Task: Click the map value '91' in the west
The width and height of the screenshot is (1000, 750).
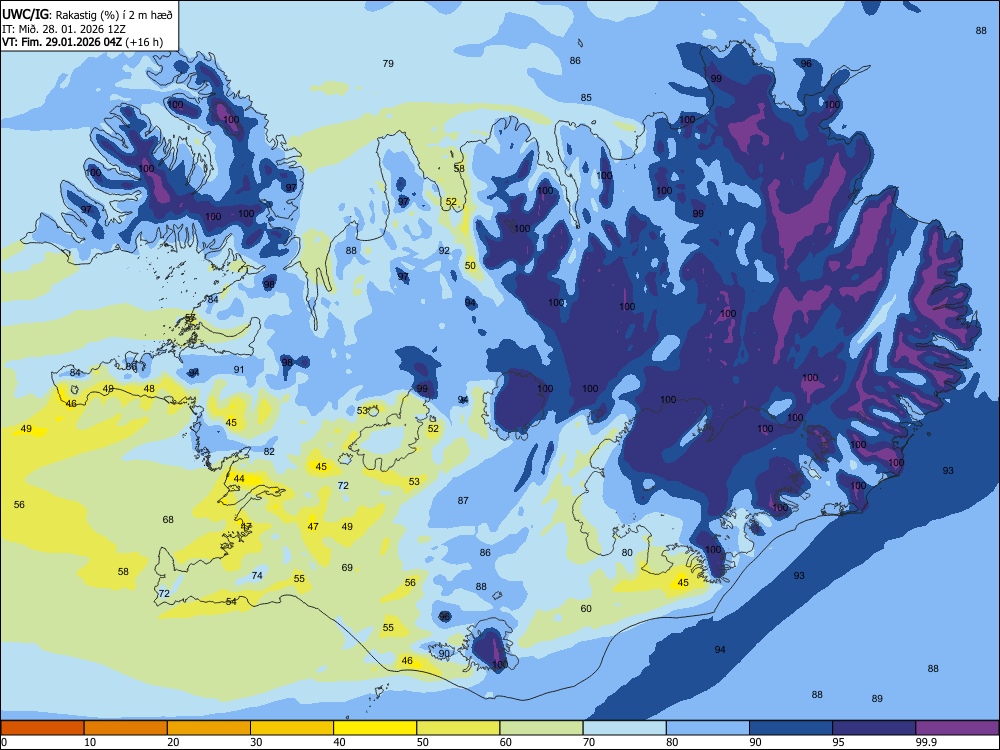Action: pos(239,370)
